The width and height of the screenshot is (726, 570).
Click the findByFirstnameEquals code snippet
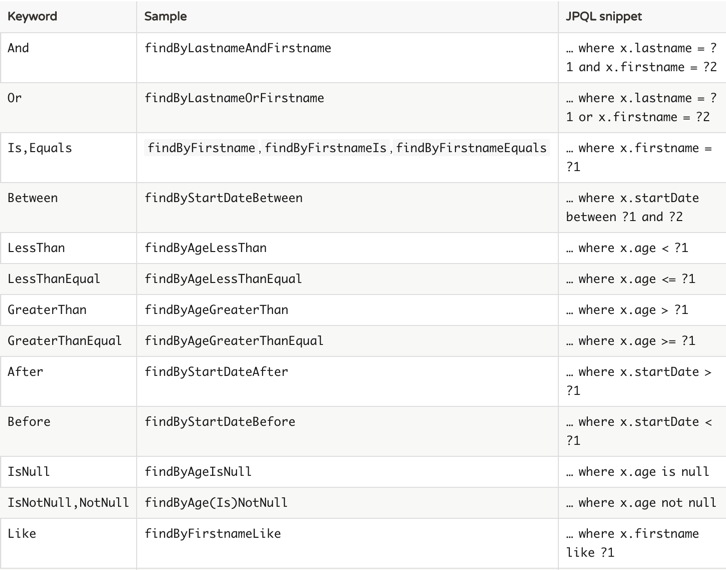point(471,148)
